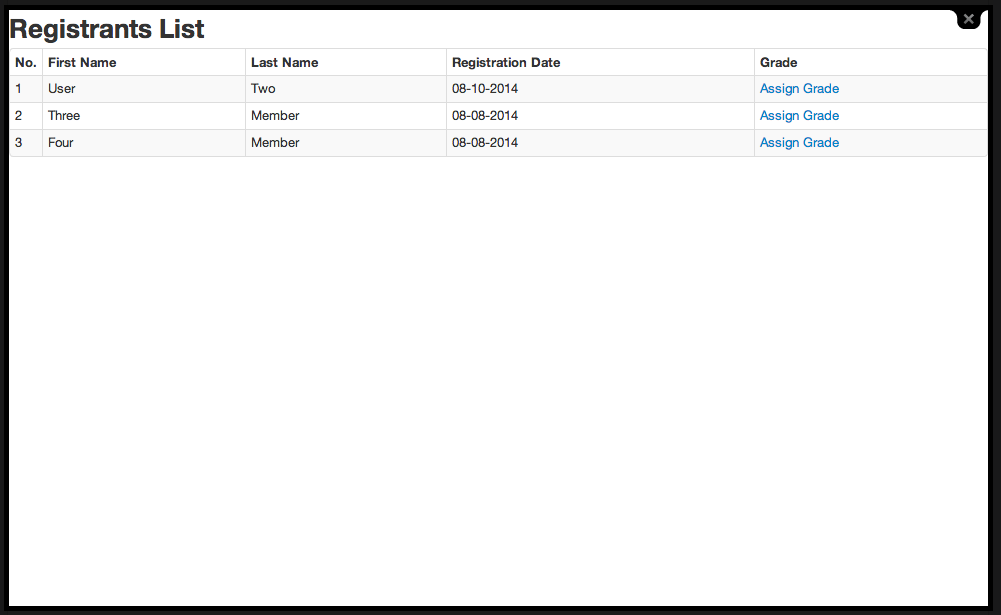This screenshot has width=1001, height=615.
Task: Select first name cell 'Three'
Action: tap(64, 116)
